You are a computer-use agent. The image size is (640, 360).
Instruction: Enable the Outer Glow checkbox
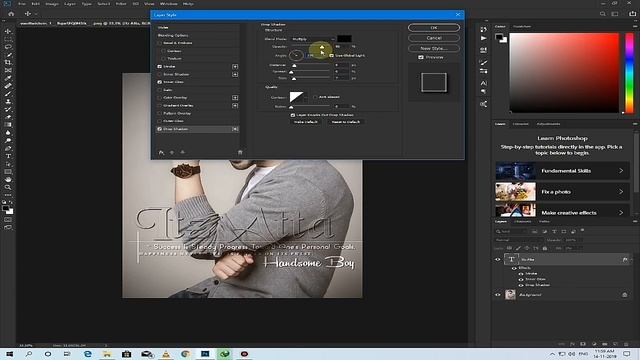tap(160, 121)
